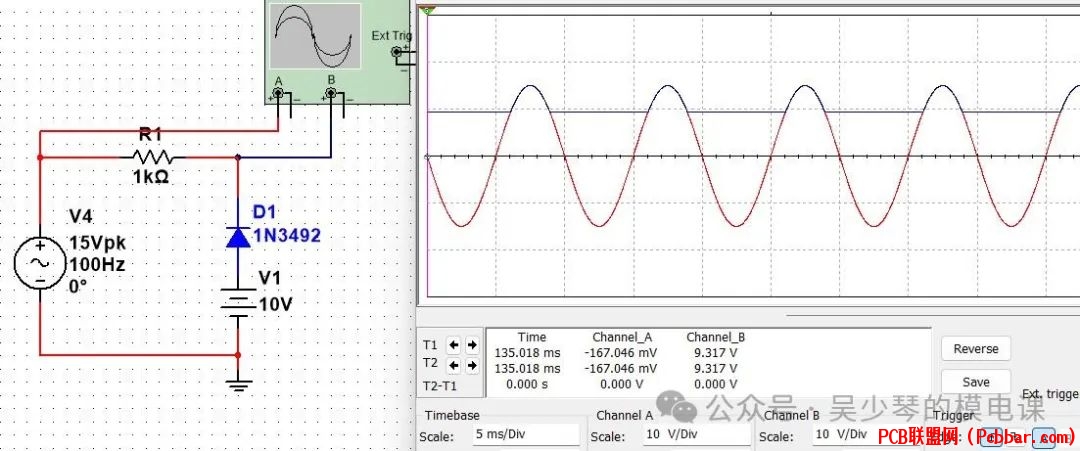Click T2-T1 time difference 0.000 s
1080x451 pixels.
[x=527, y=384]
